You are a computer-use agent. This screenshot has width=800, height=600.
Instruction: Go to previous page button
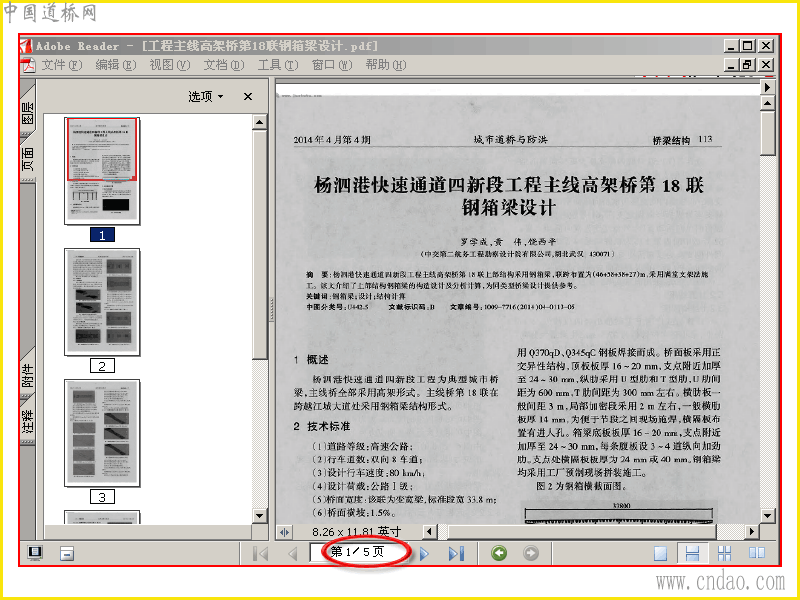pos(292,553)
